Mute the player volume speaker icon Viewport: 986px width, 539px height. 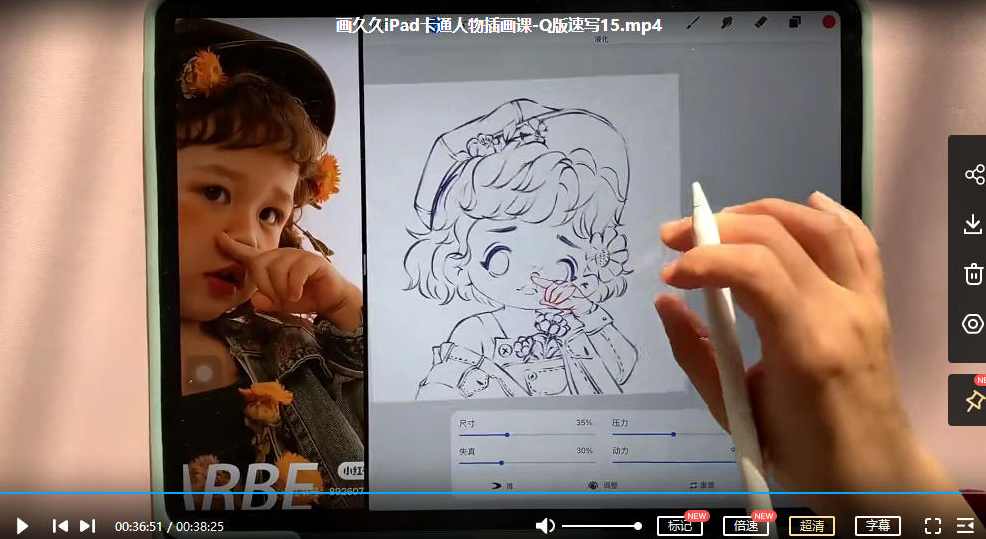(x=545, y=526)
